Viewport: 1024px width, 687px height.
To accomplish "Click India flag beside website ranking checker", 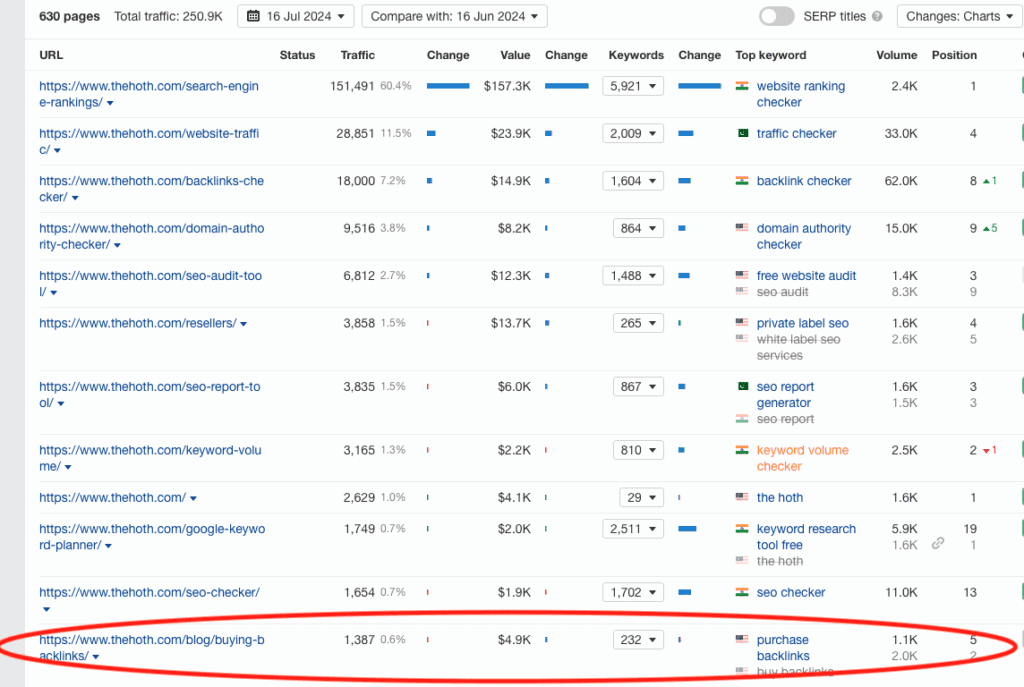I will [x=741, y=87].
